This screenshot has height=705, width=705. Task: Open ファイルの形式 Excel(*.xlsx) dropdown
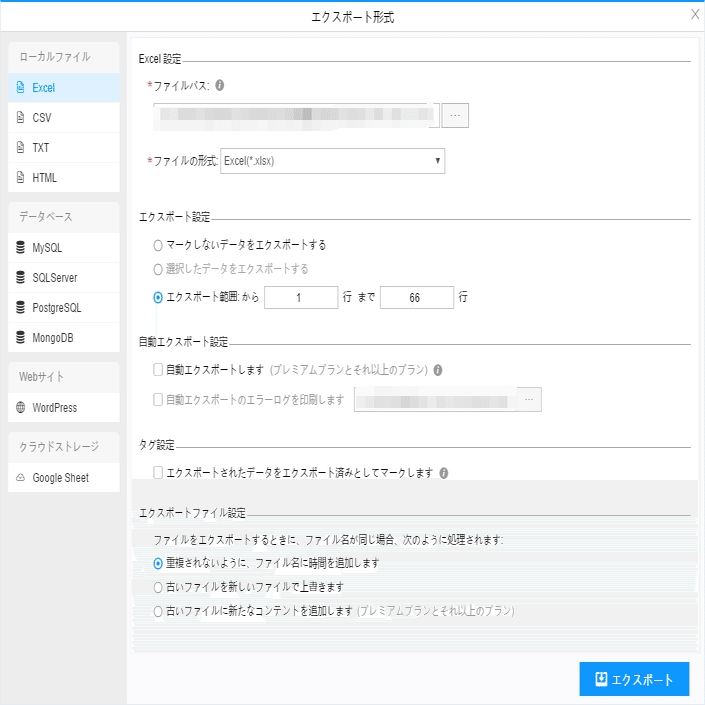coord(332,161)
